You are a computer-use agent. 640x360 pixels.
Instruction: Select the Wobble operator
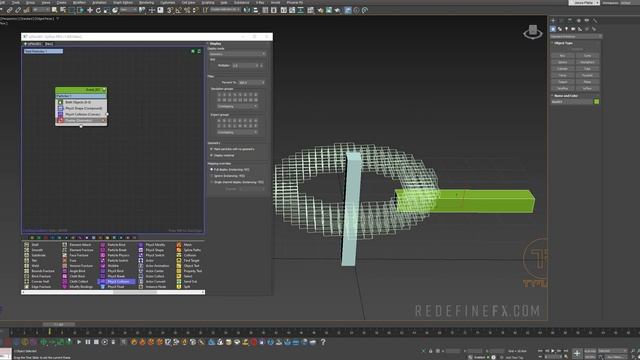110,266
